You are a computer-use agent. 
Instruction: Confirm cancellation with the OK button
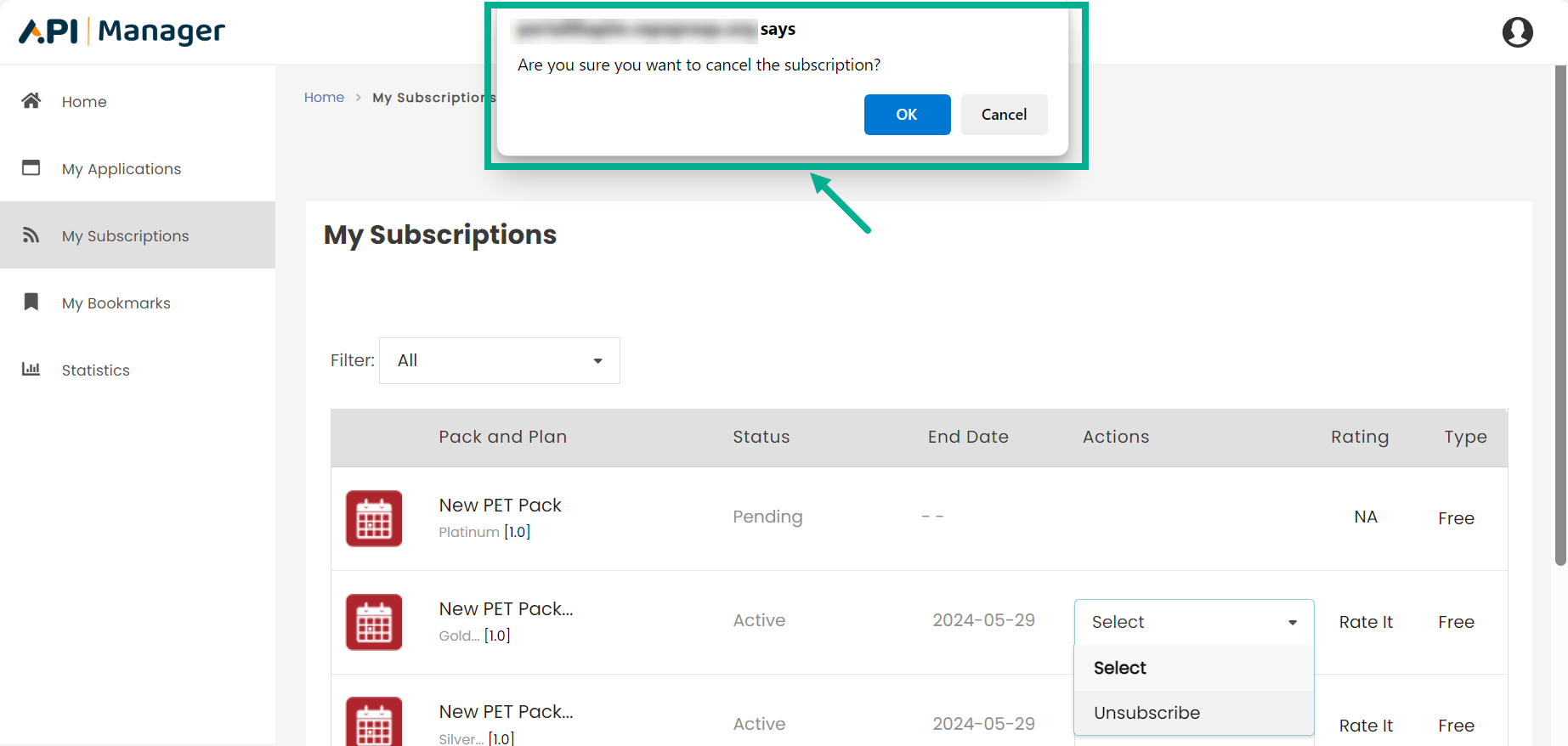pyautogui.click(x=907, y=115)
